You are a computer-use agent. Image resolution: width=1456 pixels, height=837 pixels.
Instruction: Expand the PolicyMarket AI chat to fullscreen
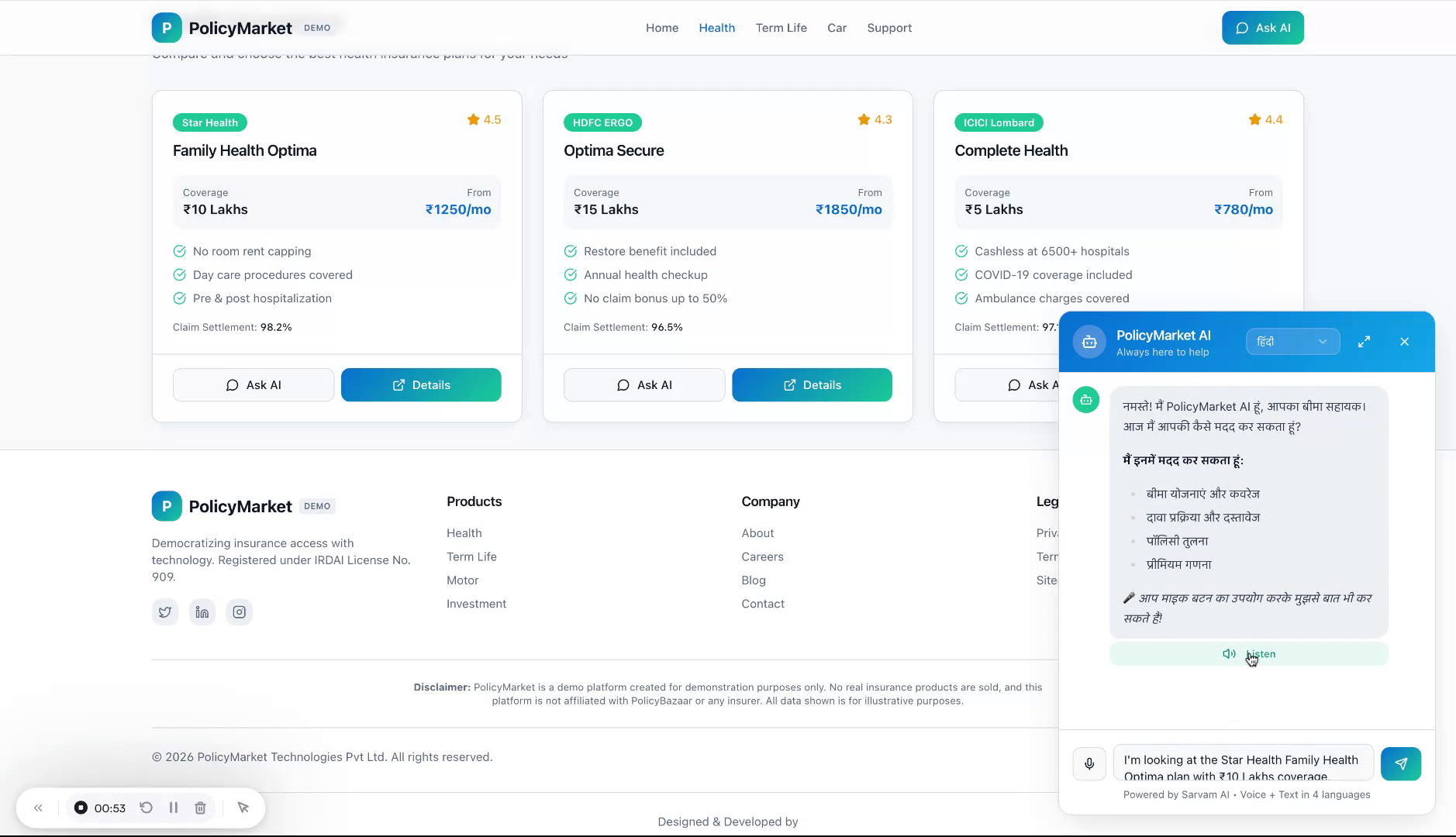(x=1365, y=341)
